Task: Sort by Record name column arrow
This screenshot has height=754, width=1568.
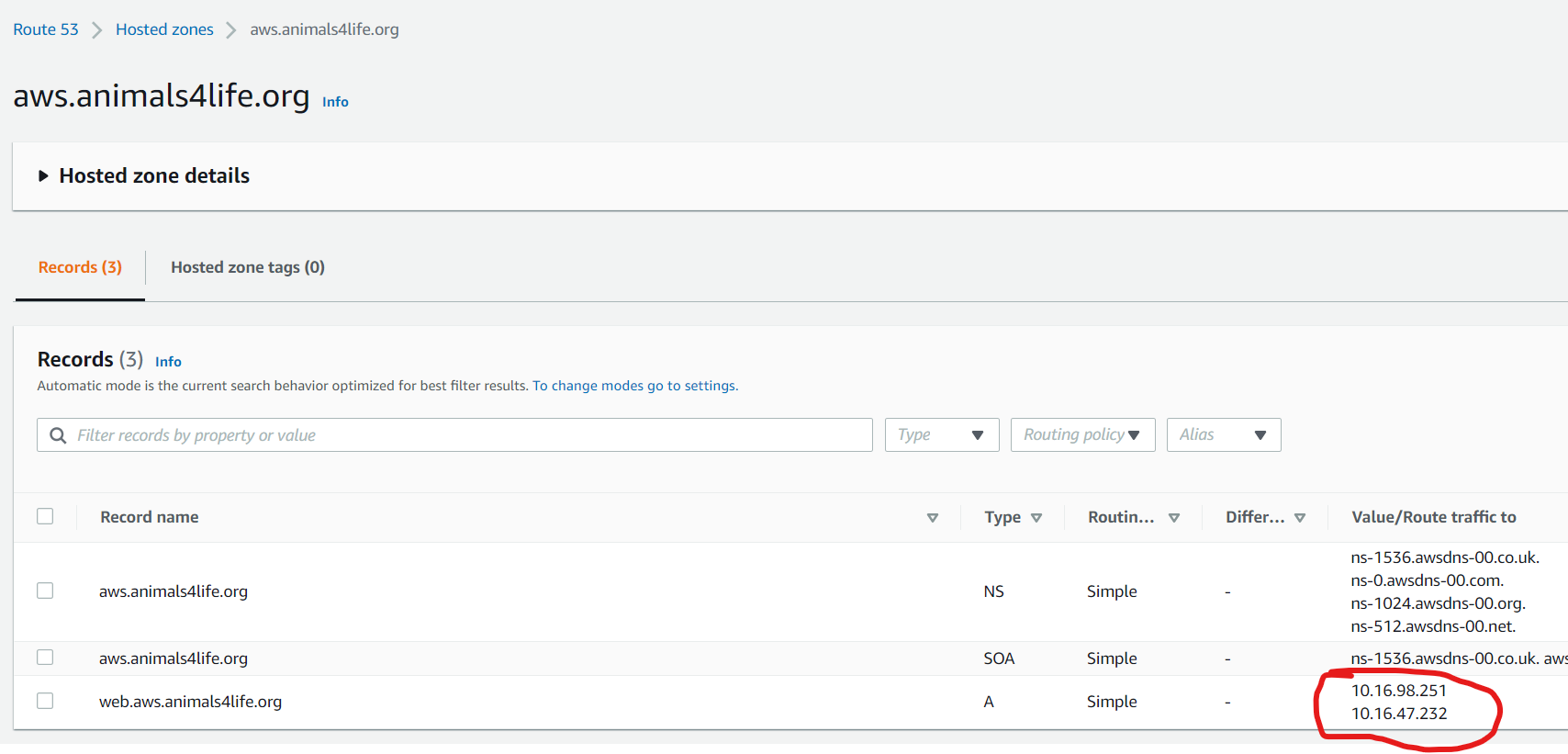Action: click(x=933, y=518)
